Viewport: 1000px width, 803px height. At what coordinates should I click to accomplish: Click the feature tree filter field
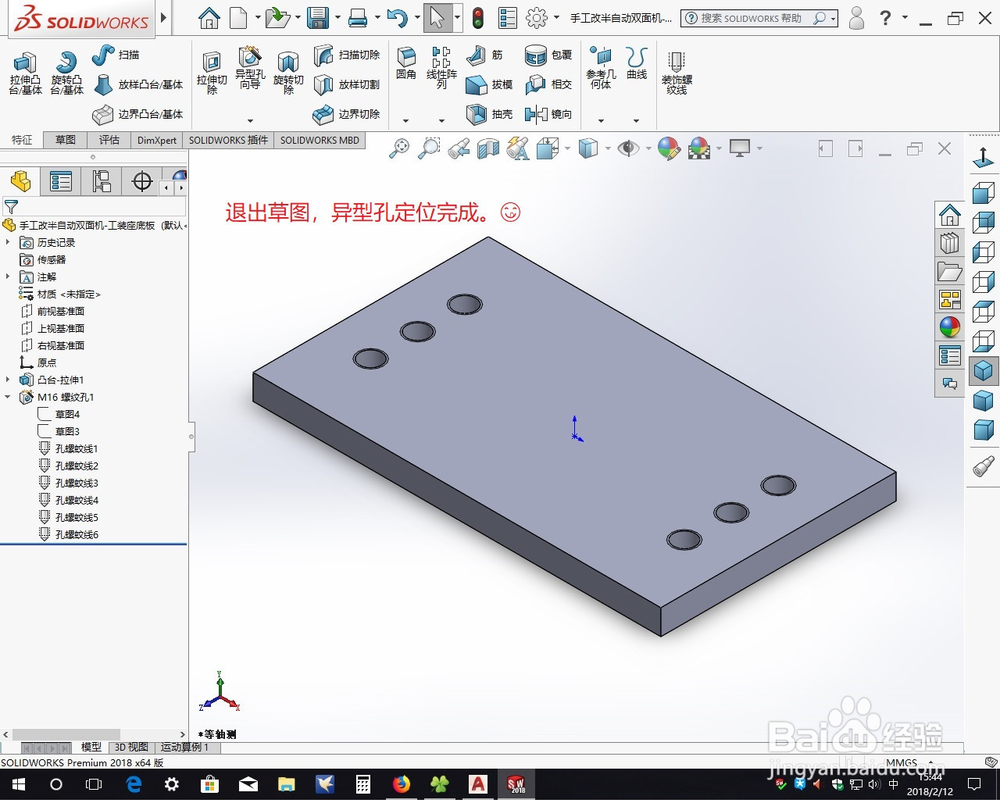[x=94, y=206]
